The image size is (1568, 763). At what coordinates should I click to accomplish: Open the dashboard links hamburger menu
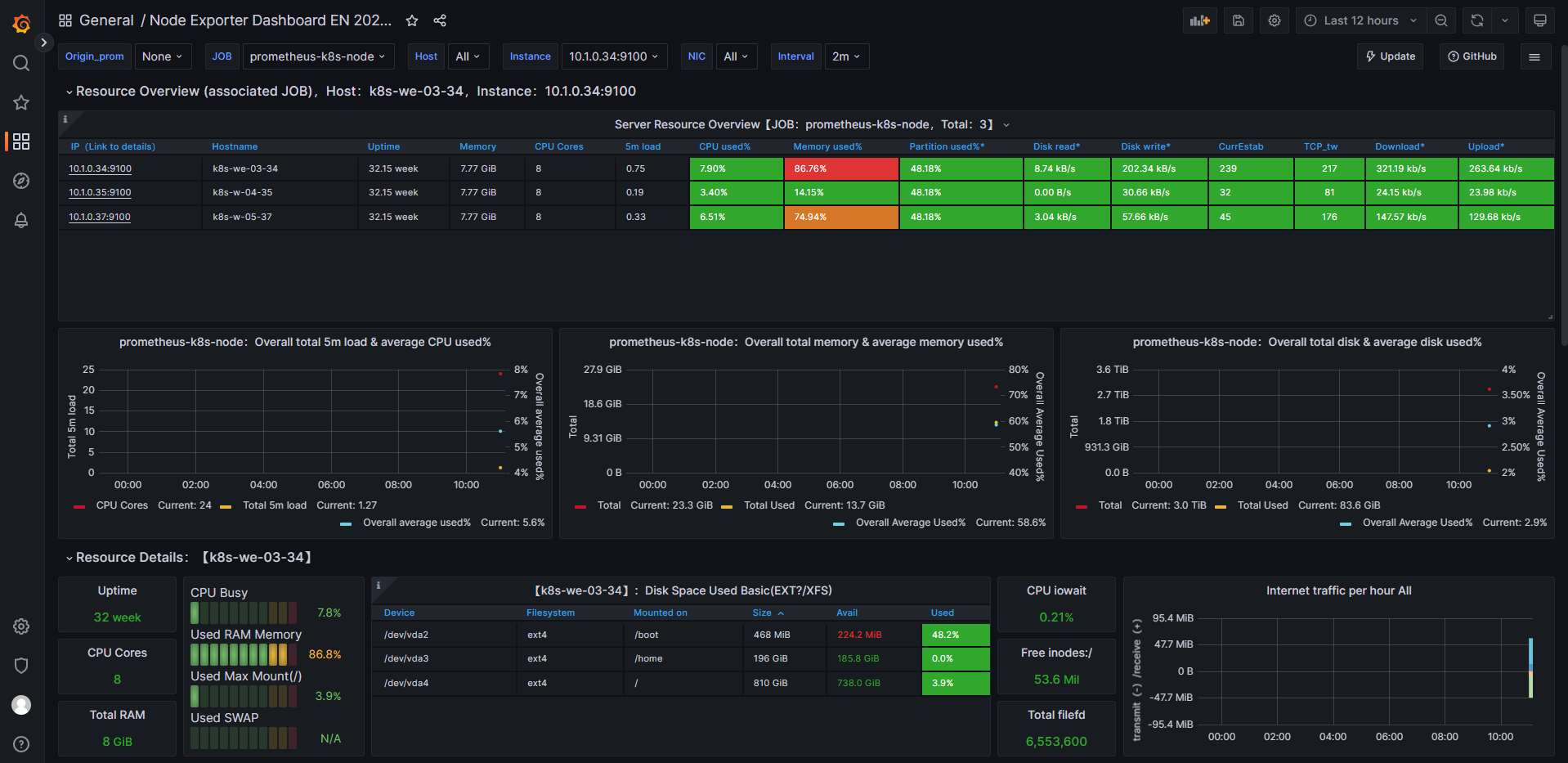tap(1534, 56)
